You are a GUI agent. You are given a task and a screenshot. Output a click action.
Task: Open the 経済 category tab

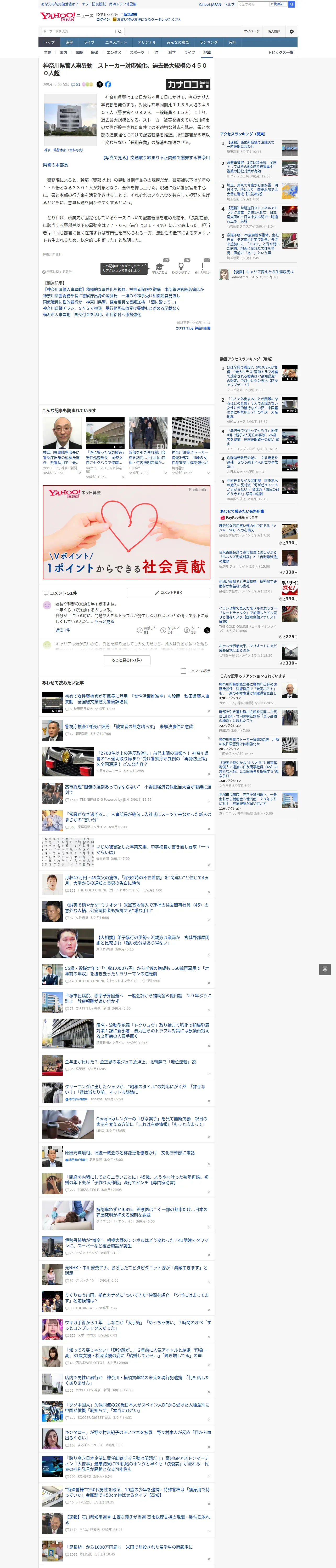point(94,52)
